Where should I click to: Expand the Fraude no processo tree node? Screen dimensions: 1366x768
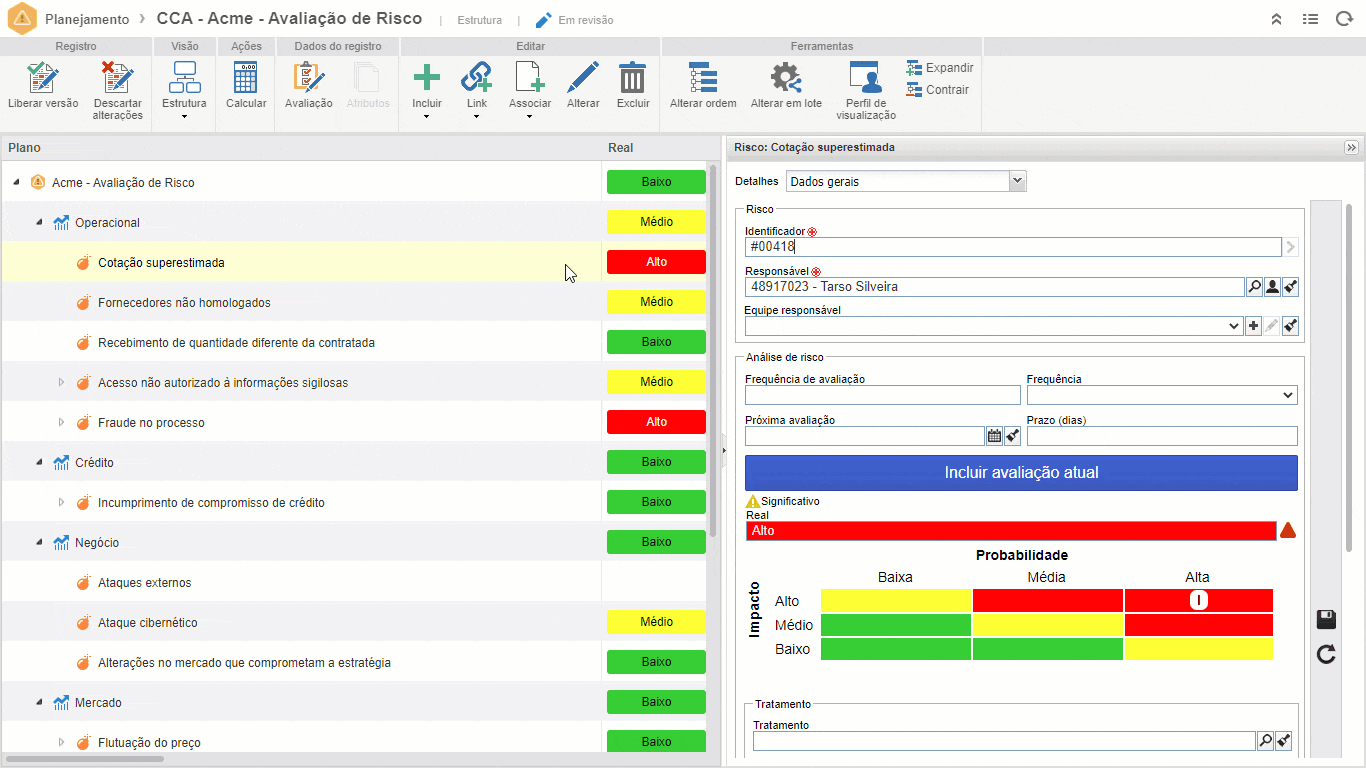pyautogui.click(x=61, y=422)
